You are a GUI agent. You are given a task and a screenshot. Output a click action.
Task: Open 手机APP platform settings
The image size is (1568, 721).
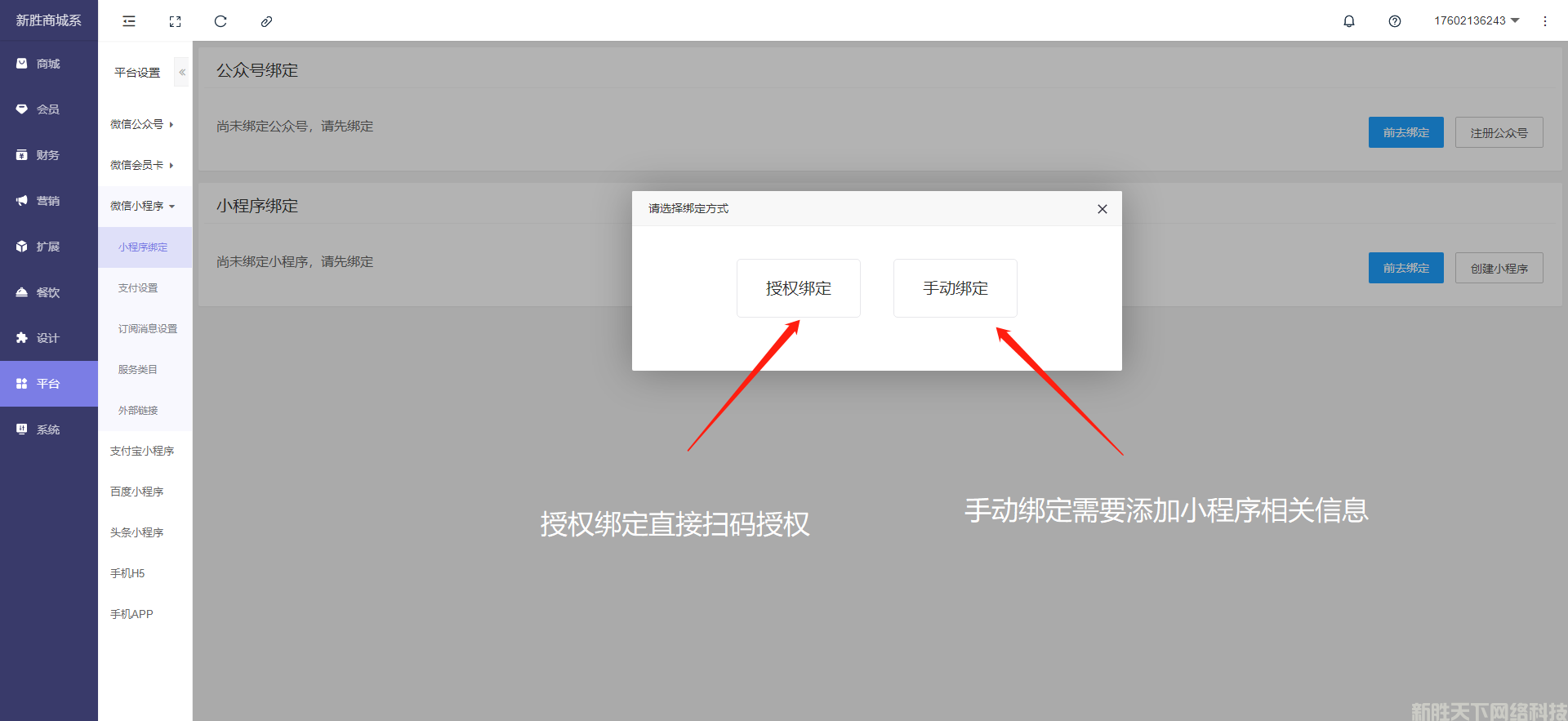131,614
